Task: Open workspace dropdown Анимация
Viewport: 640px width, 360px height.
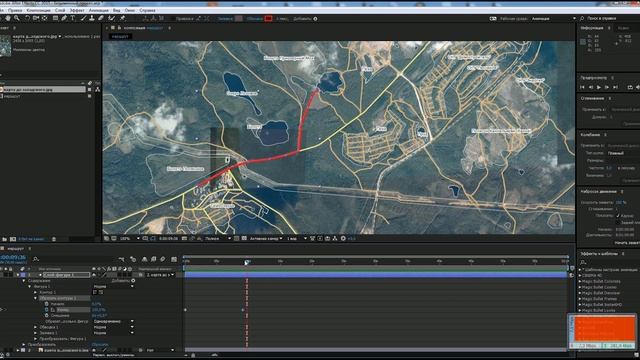Action: pos(553,19)
